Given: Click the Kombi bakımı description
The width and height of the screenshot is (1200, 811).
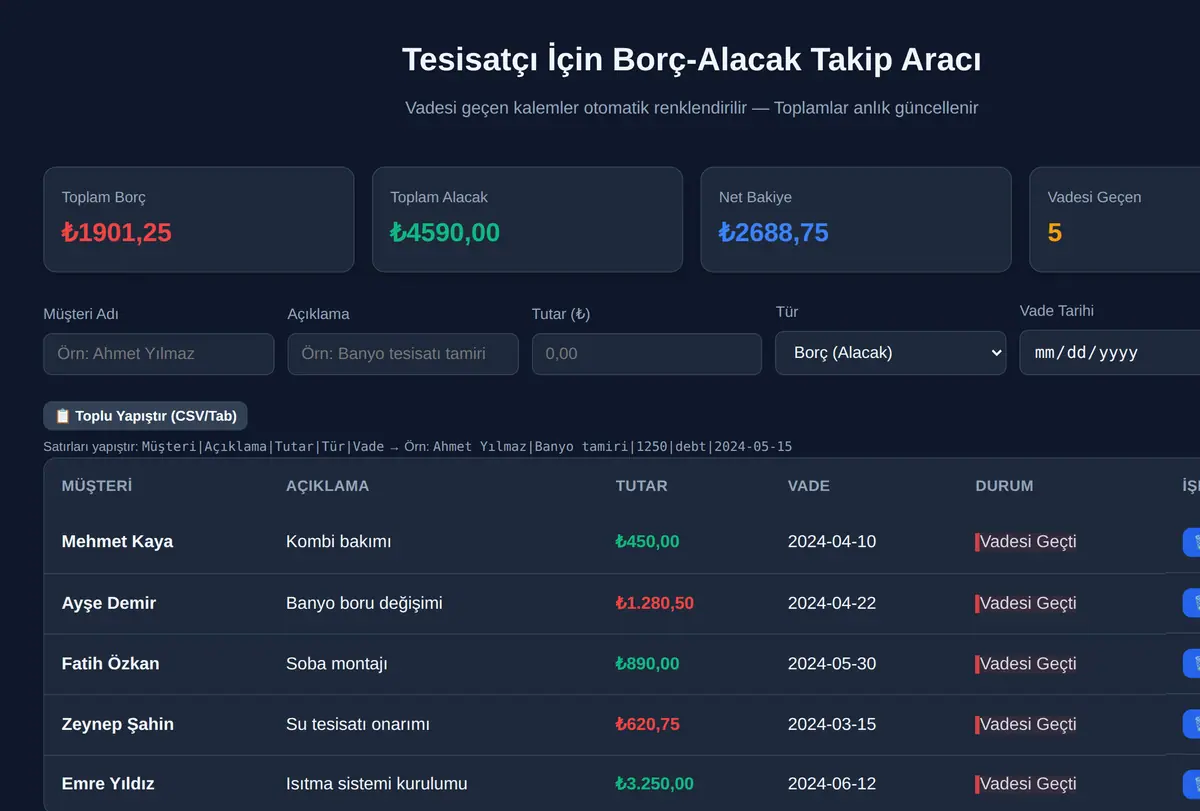Looking at the screenshot, I should 338,542.
